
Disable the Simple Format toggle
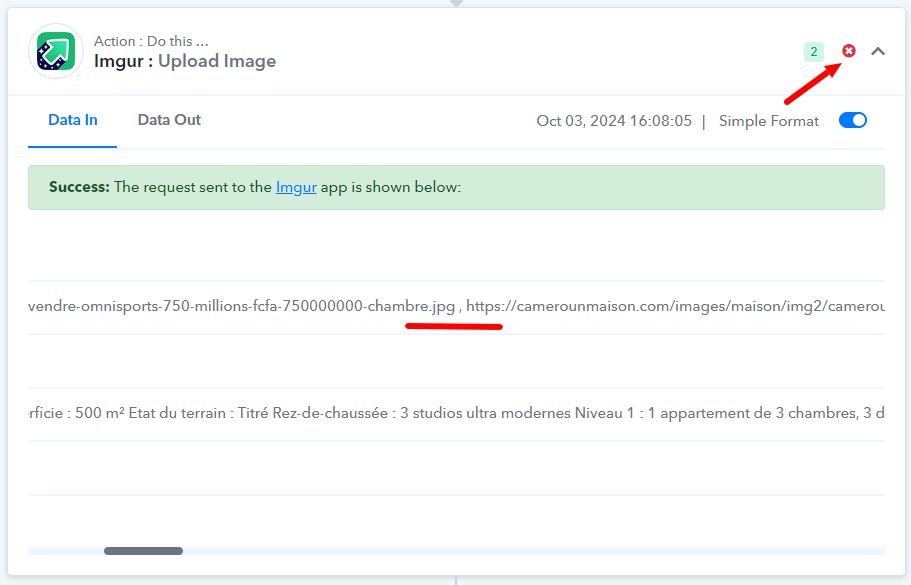pos(852,121)
